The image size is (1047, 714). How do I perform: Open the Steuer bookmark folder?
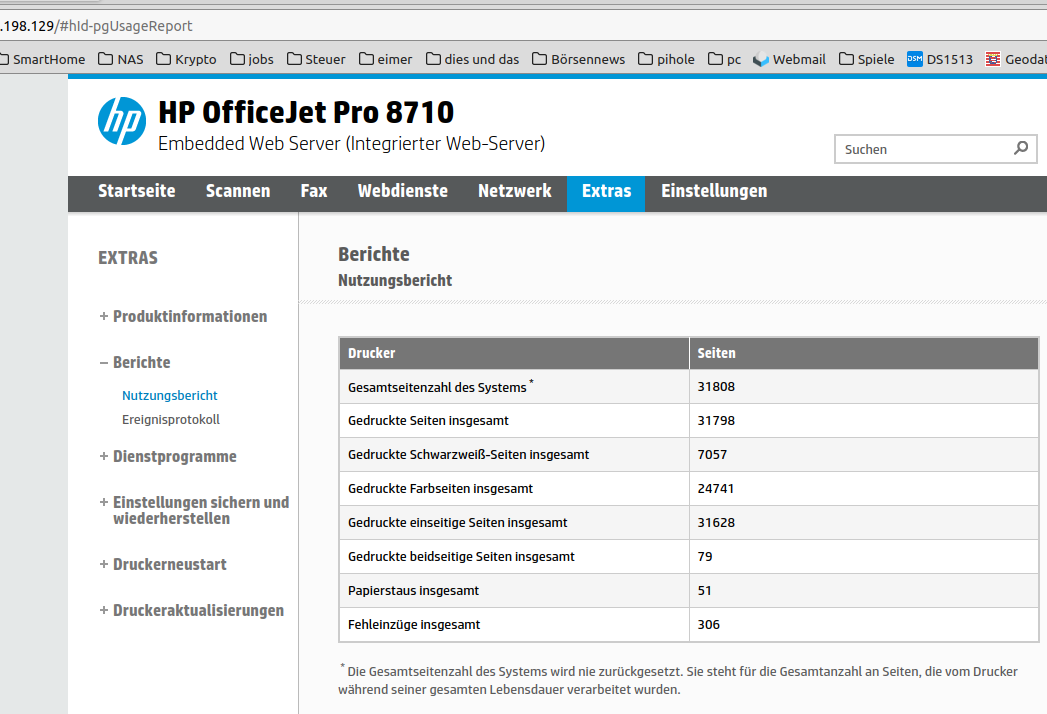(317, 59)
